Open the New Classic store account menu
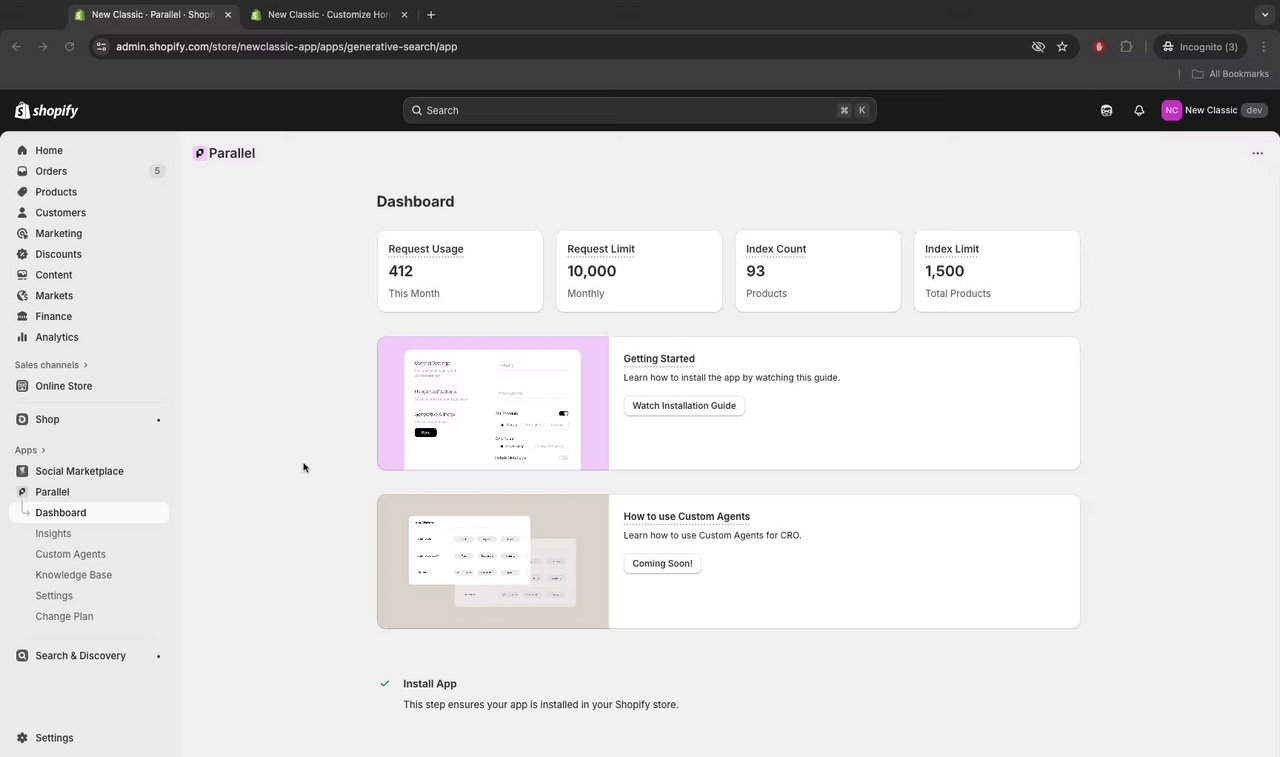The height and width of the screenshot is (757, 1280). point(1214,110)
